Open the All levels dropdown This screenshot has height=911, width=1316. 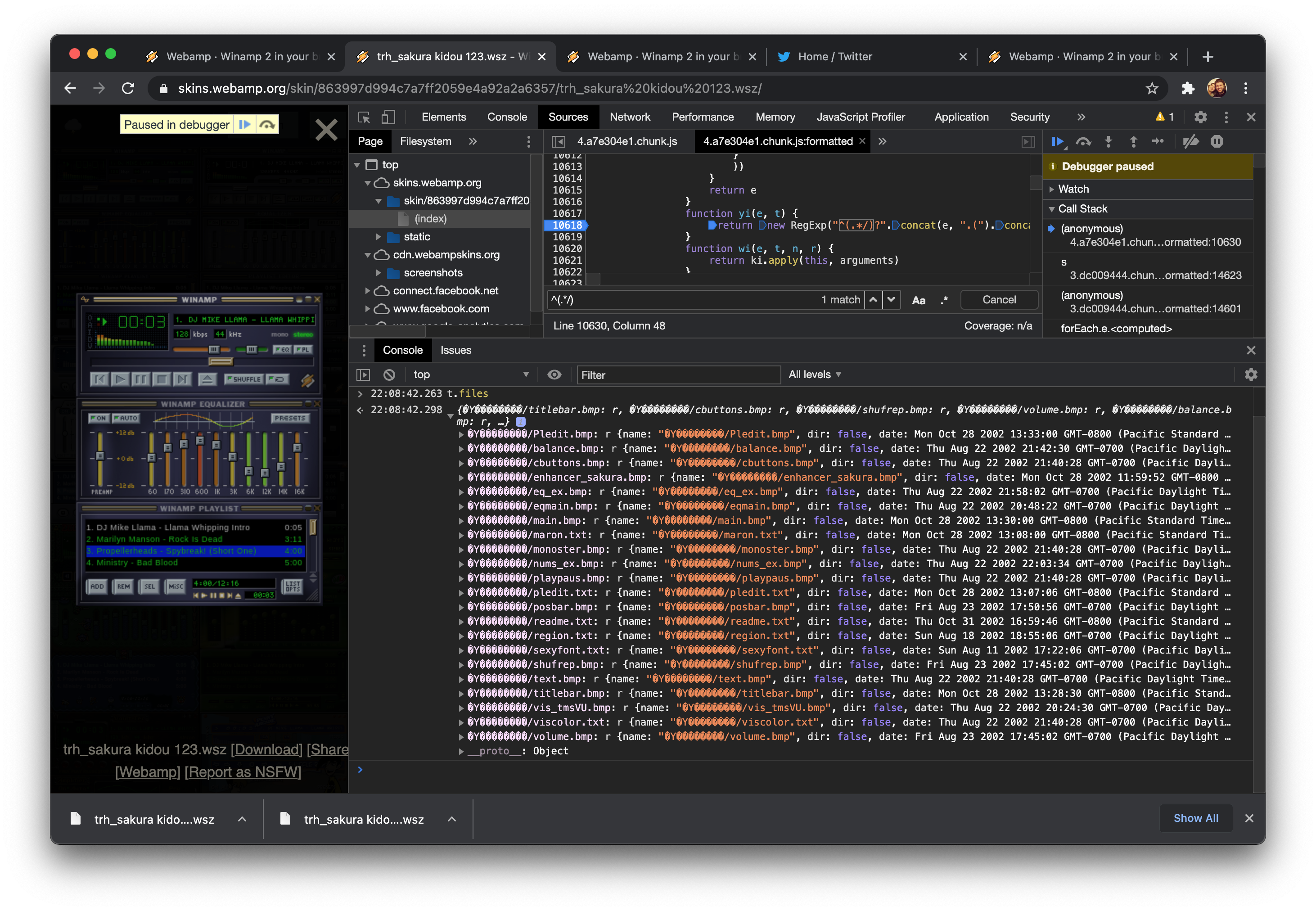tap(814, 375)
